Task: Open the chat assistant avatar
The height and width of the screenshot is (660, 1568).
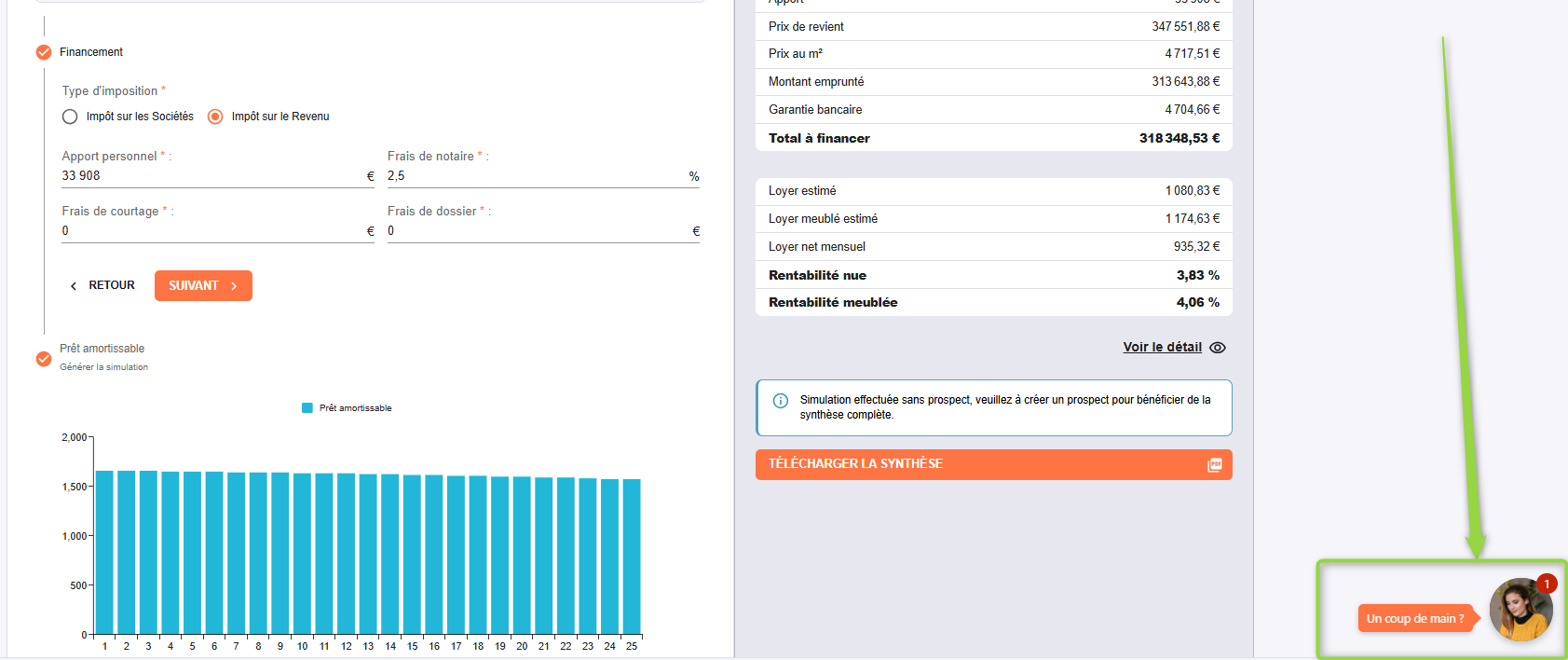Action: pos(1519,612)
